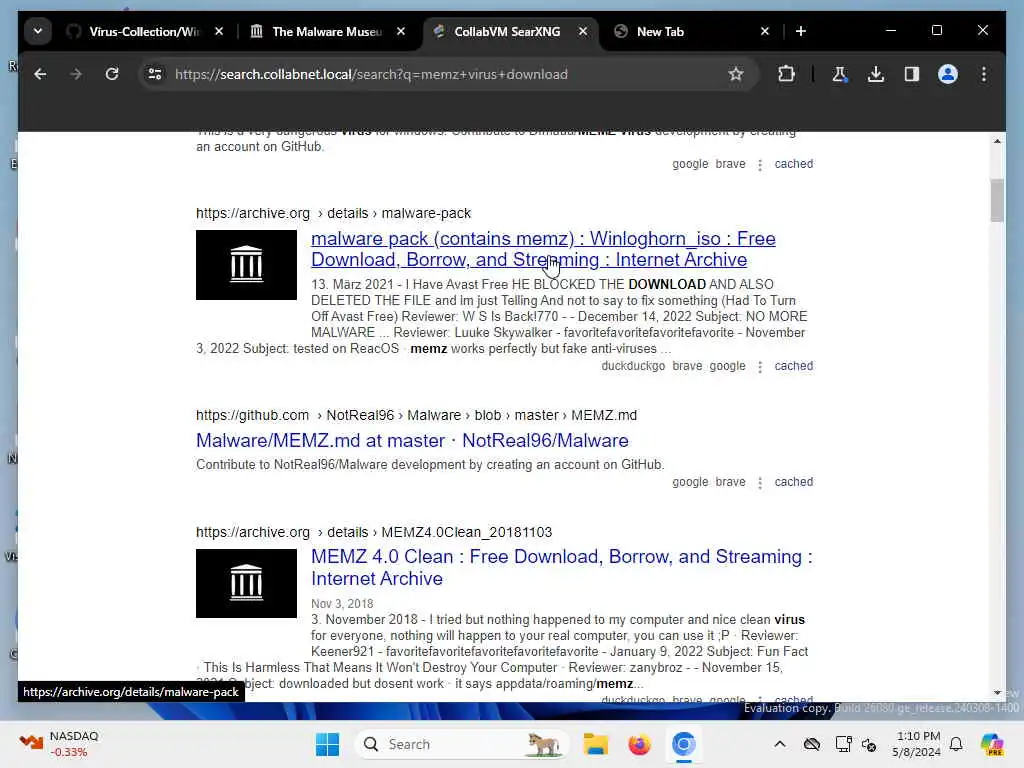Expand the tab search dropdown

click(38, 31)
